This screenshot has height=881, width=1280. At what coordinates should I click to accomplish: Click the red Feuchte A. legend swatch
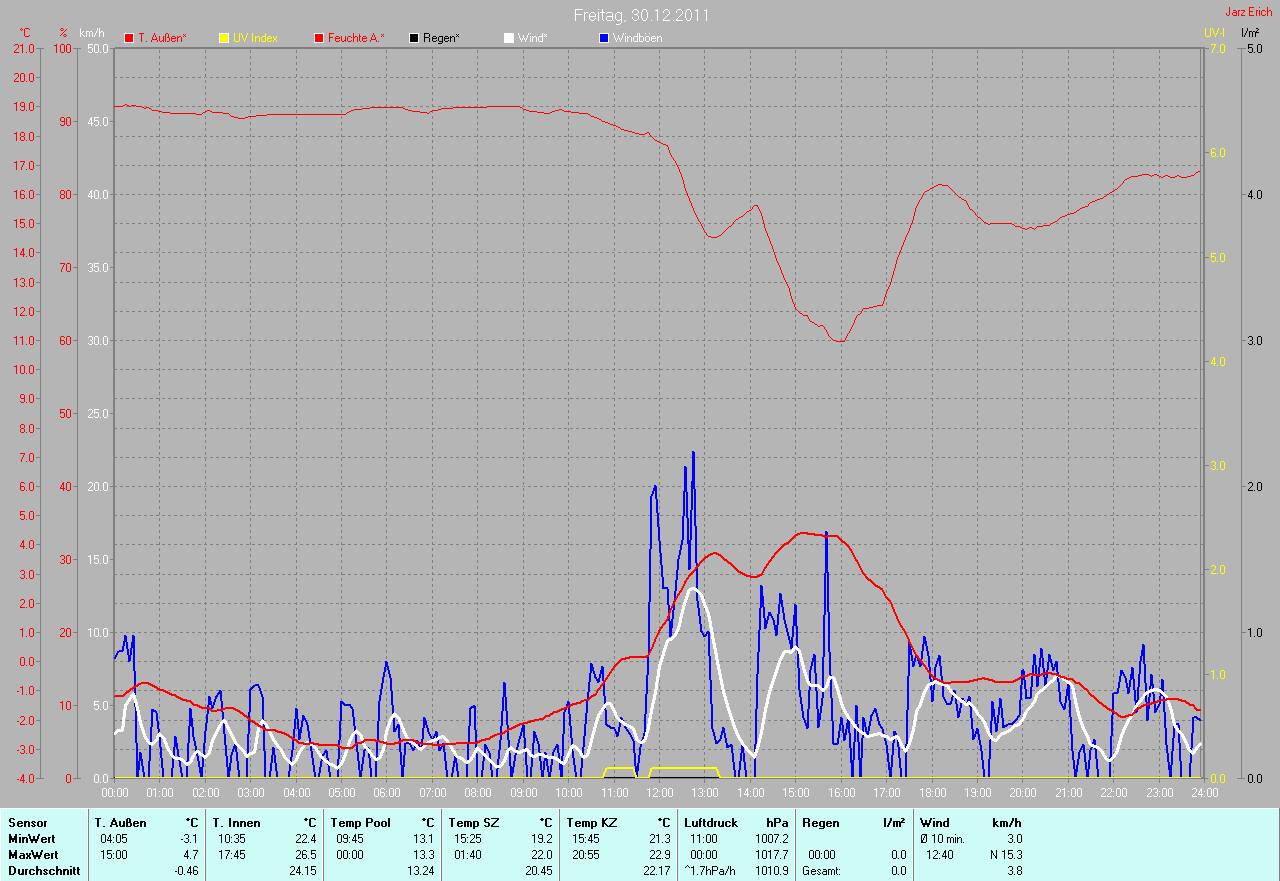tap(319, 38)
